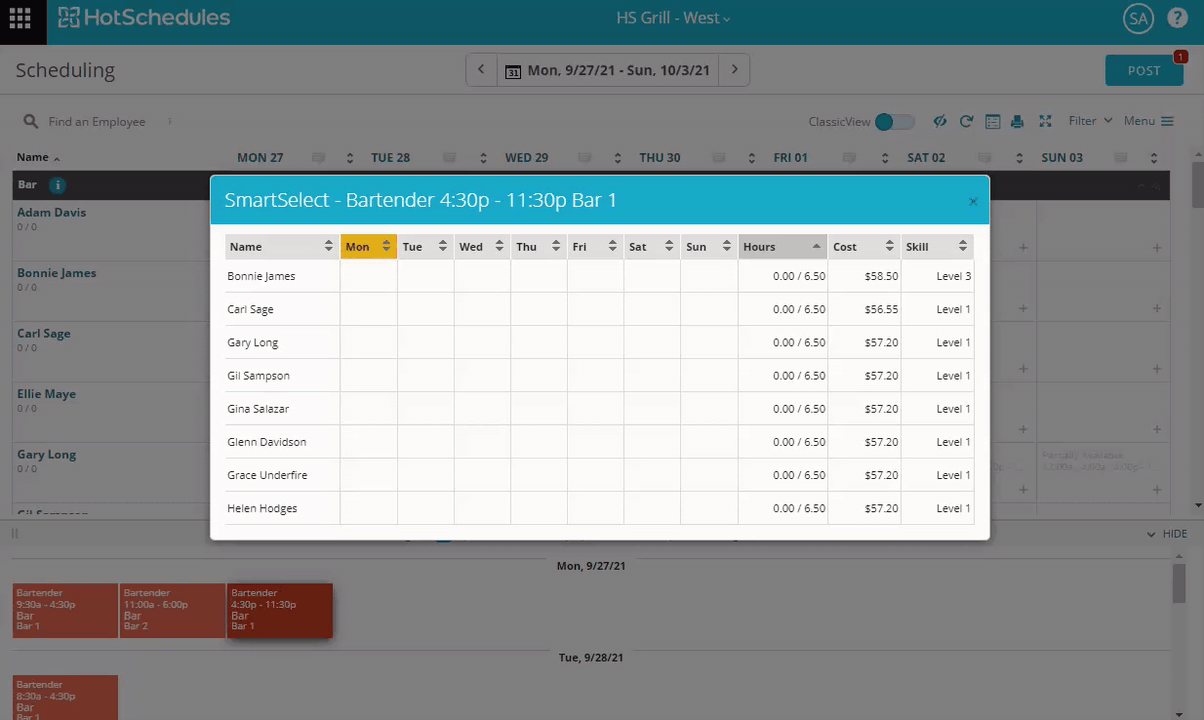Click the crossed-out eye visibility icon
This screenshot has height=720, width=1204.
coord(940,122)
